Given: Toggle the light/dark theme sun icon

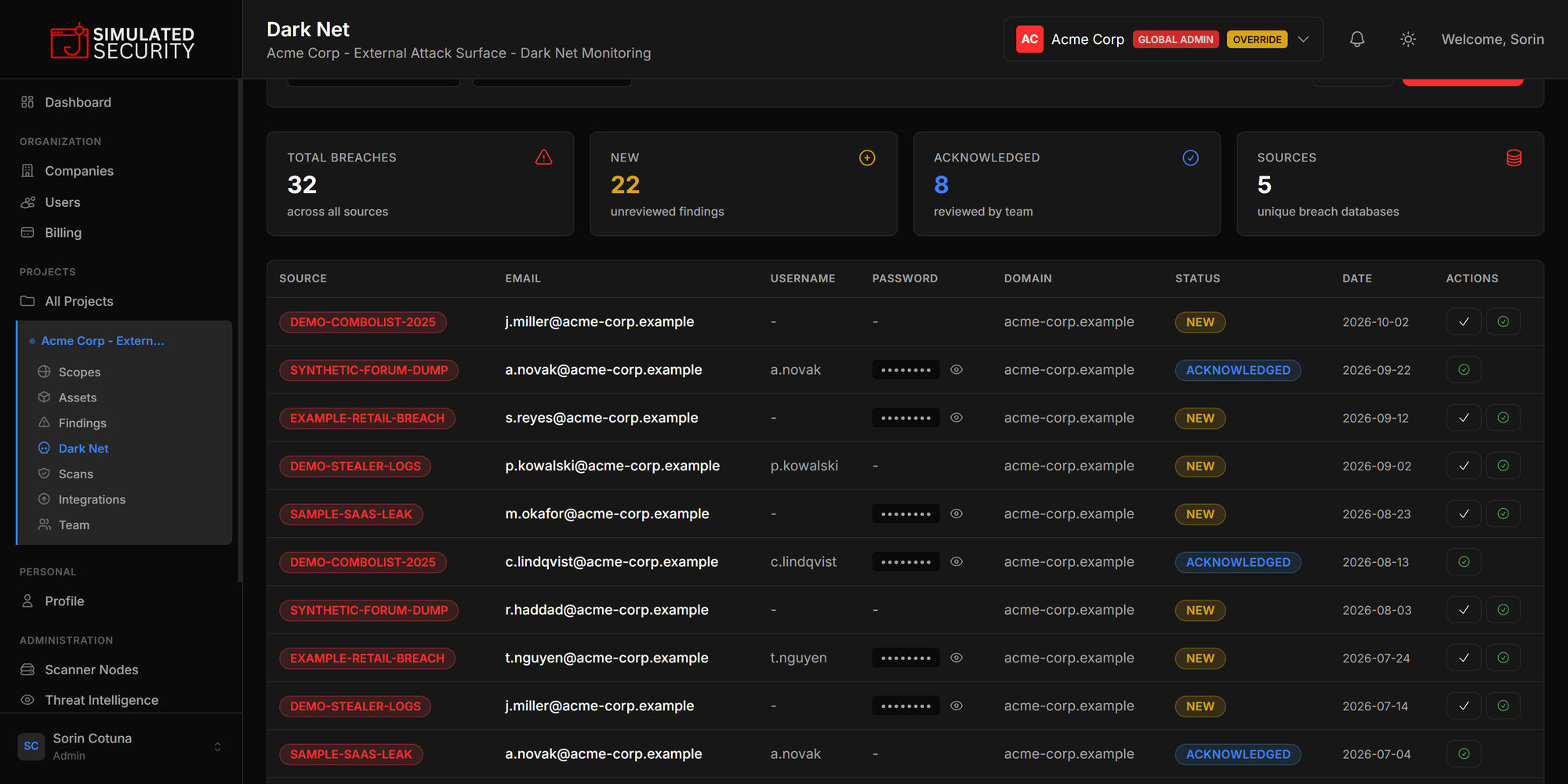Looking at the screenshot, I should click(1408, 39).
